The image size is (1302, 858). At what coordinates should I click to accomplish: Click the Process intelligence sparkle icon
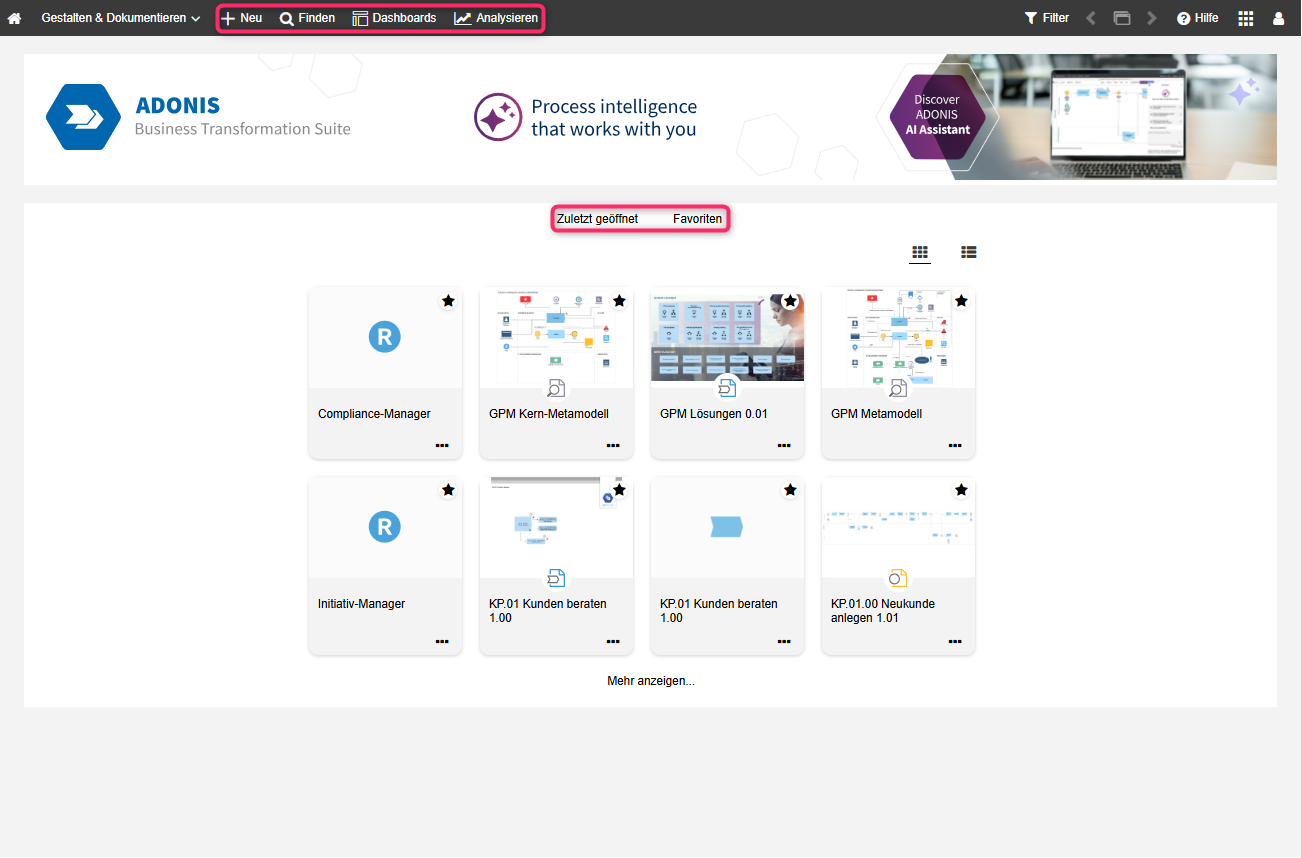498,117
